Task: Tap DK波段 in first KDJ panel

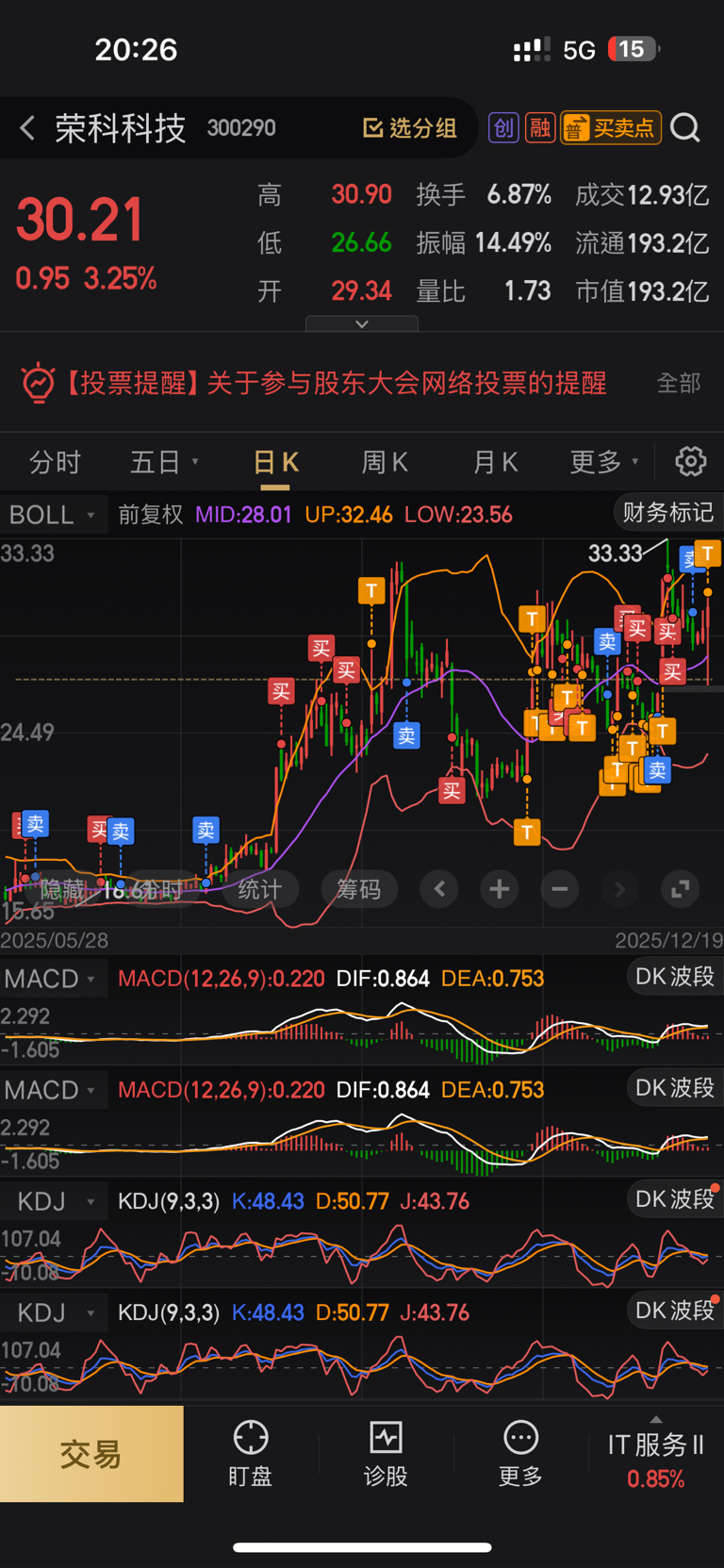Action: coord(675,1198)
